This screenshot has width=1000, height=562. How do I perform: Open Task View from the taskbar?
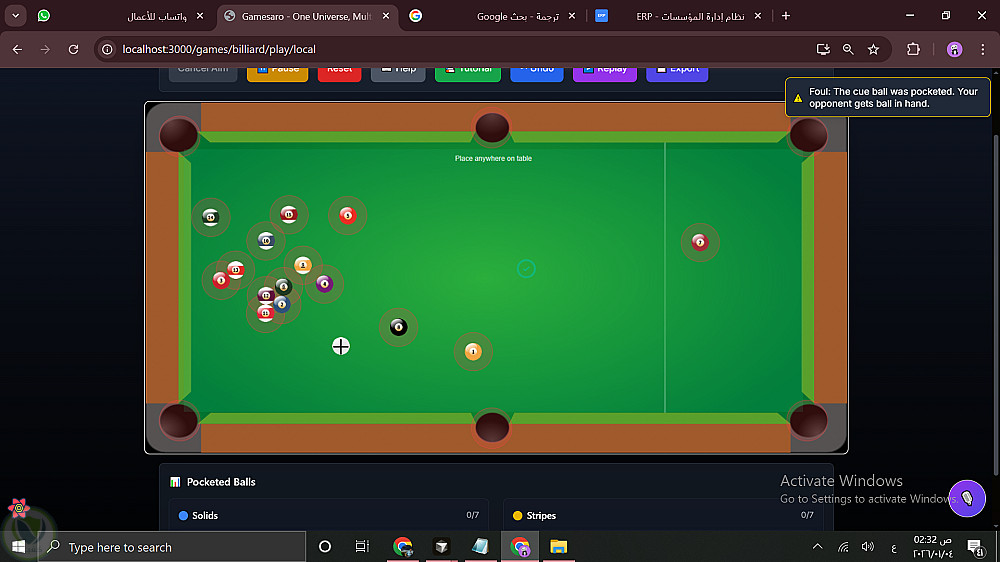pyautogui.click(x=362, y=547)
